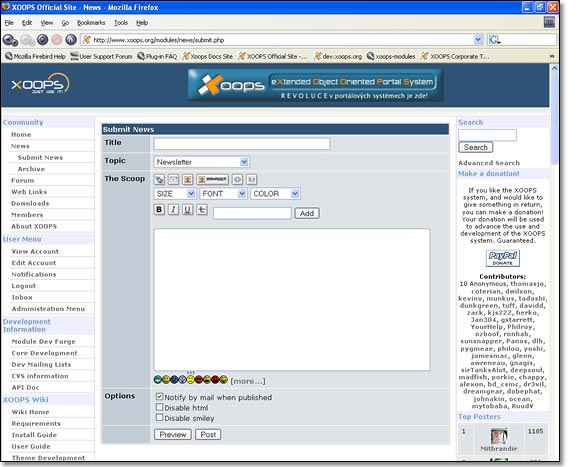Screen dimensions: 580x467
Task: Open the File menu
Action: 9,23
